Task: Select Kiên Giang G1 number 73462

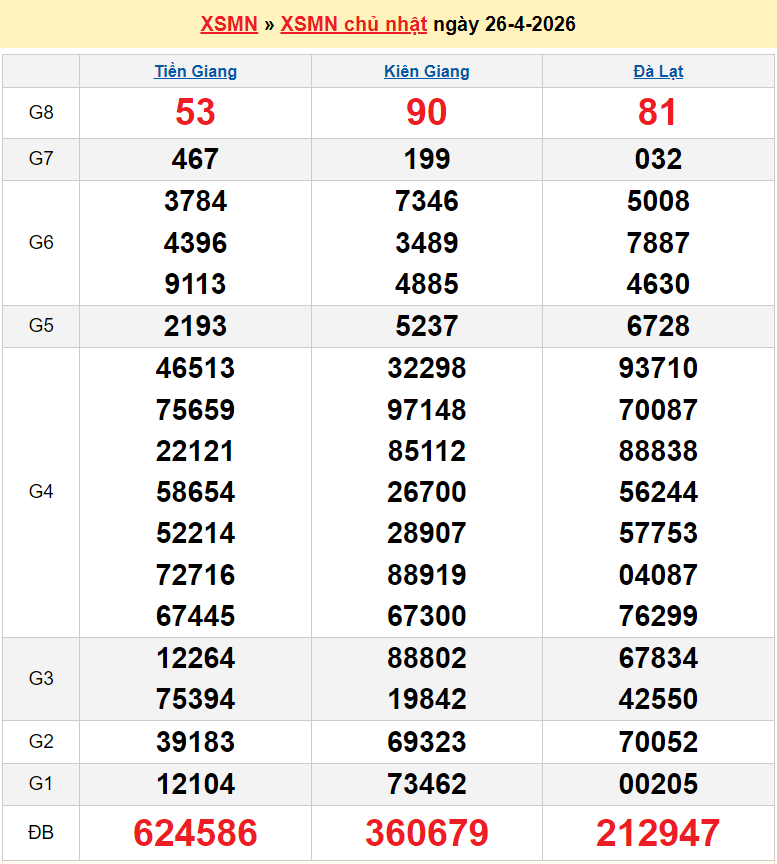Action: 427,784
